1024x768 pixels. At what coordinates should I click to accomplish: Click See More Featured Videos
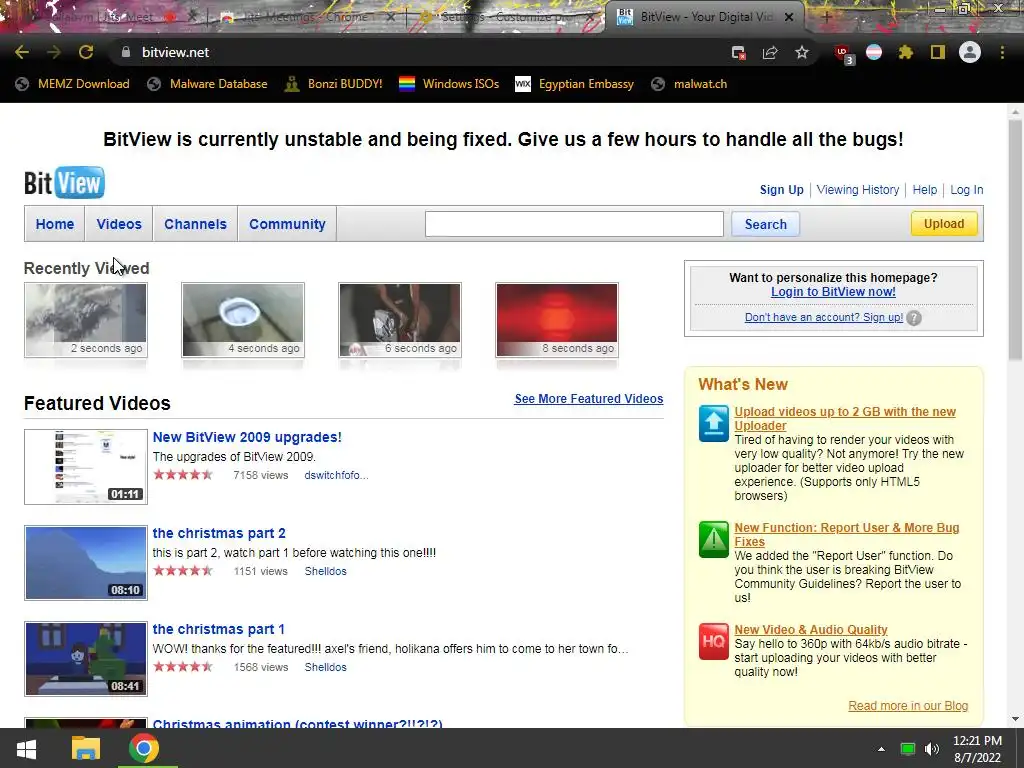click(x=588, y=398)
